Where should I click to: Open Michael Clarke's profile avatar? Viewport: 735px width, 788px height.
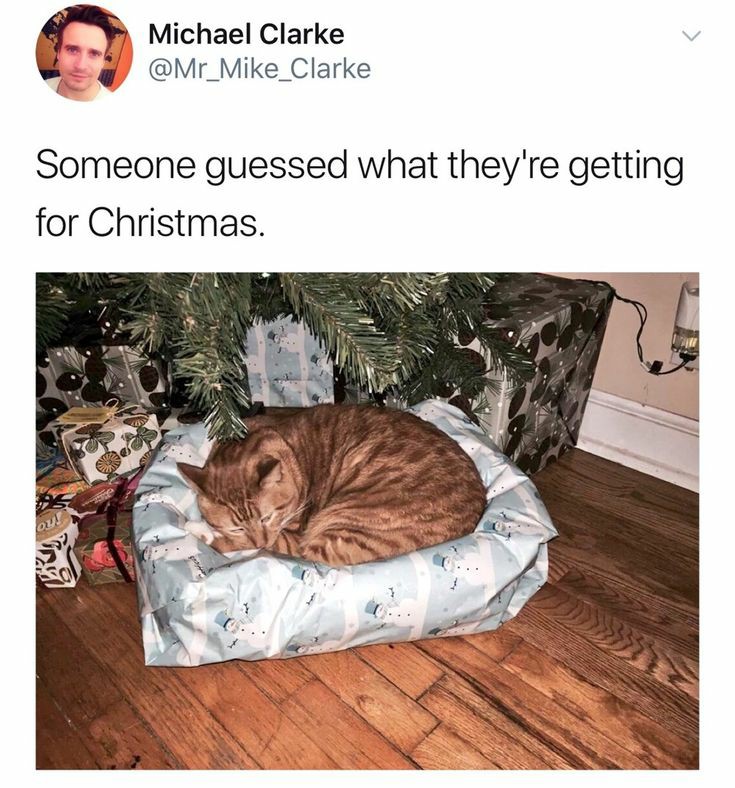point(84,53)
